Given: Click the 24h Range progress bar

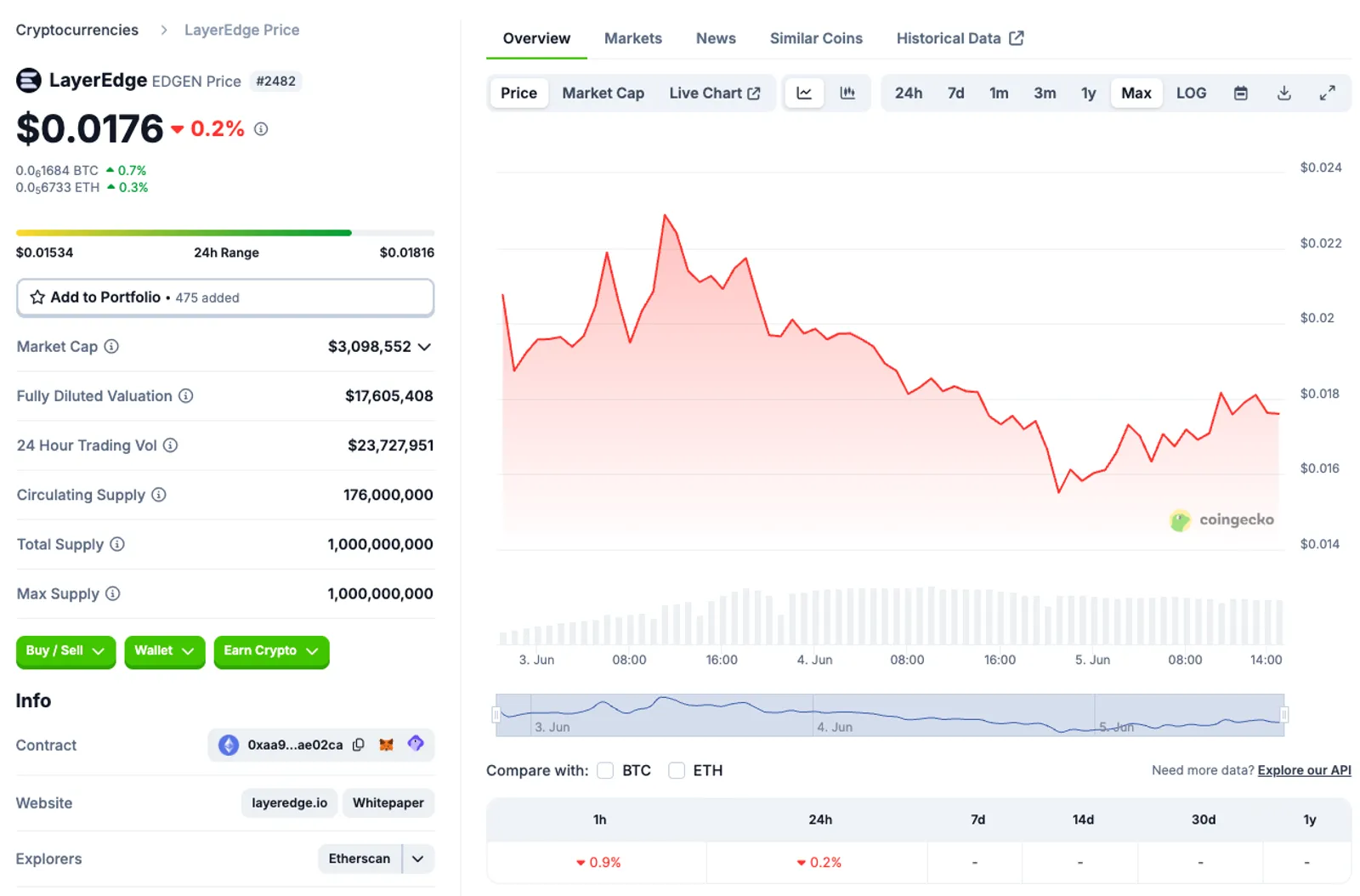Looking at the screenshot, I should coord(225,233).
